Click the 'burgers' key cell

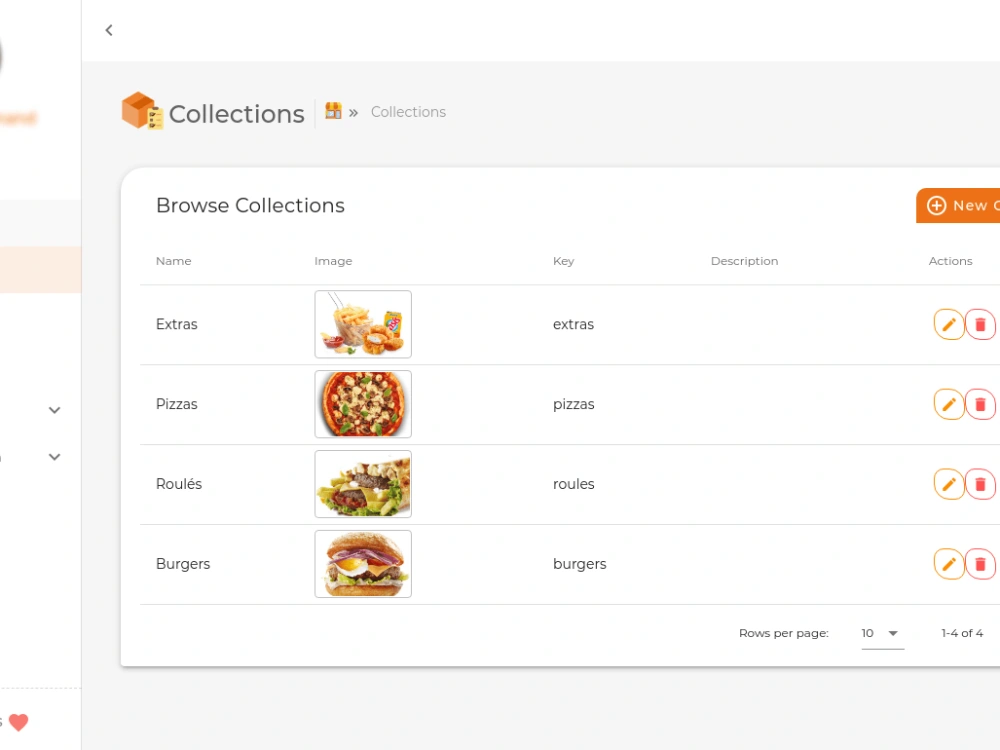(x=579, y=564)
